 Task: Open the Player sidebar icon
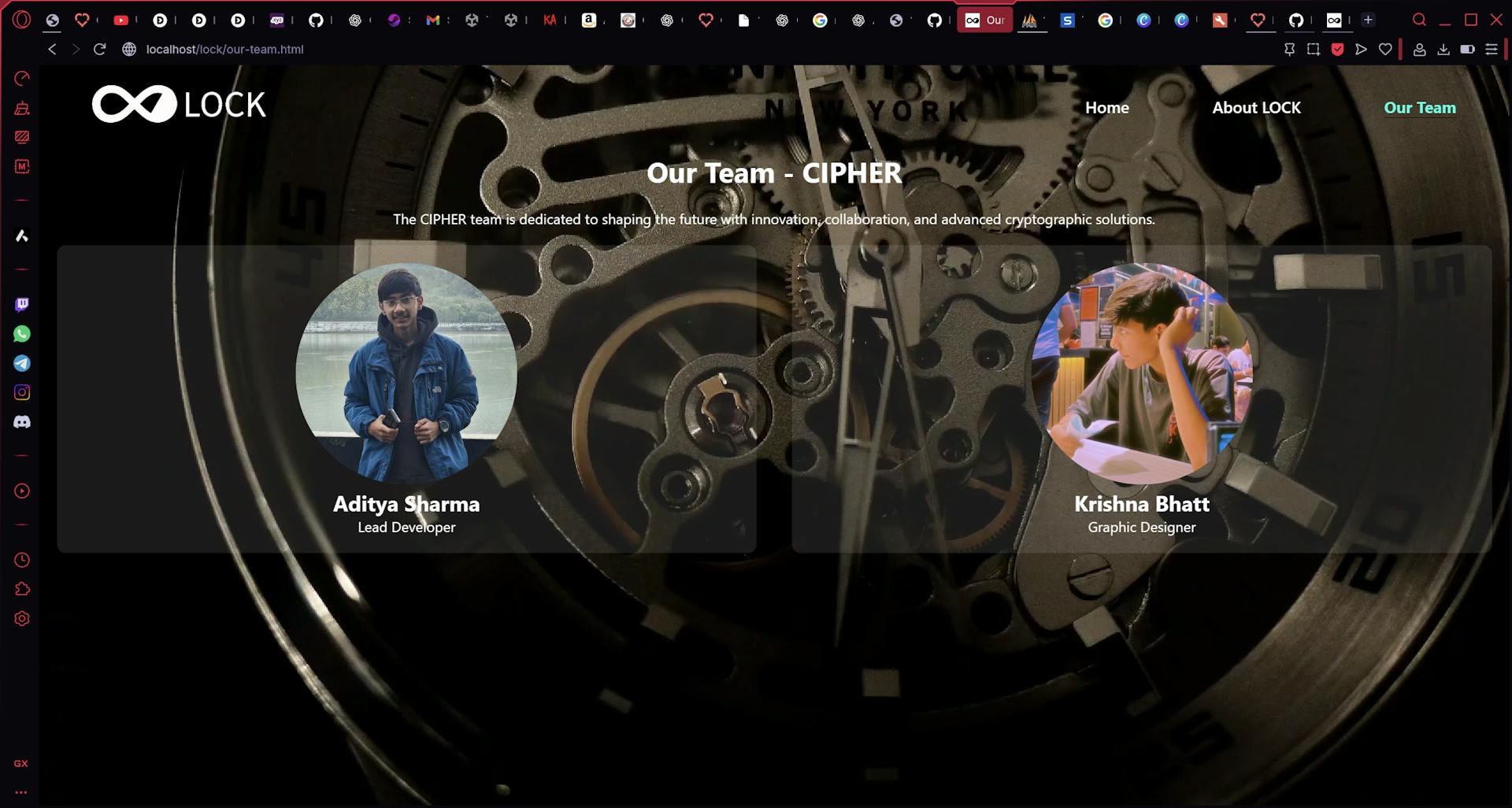(22, 491)
